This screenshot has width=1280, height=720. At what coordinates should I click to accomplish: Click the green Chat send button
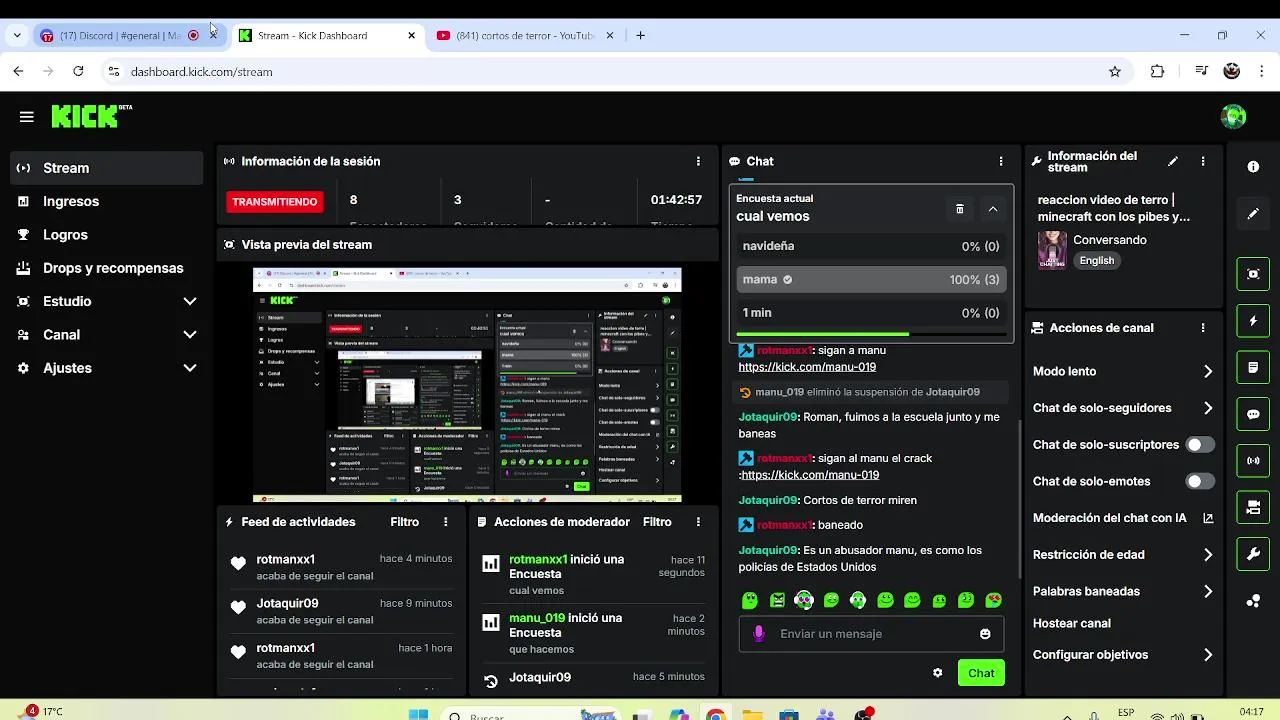[x=981, y=673]
